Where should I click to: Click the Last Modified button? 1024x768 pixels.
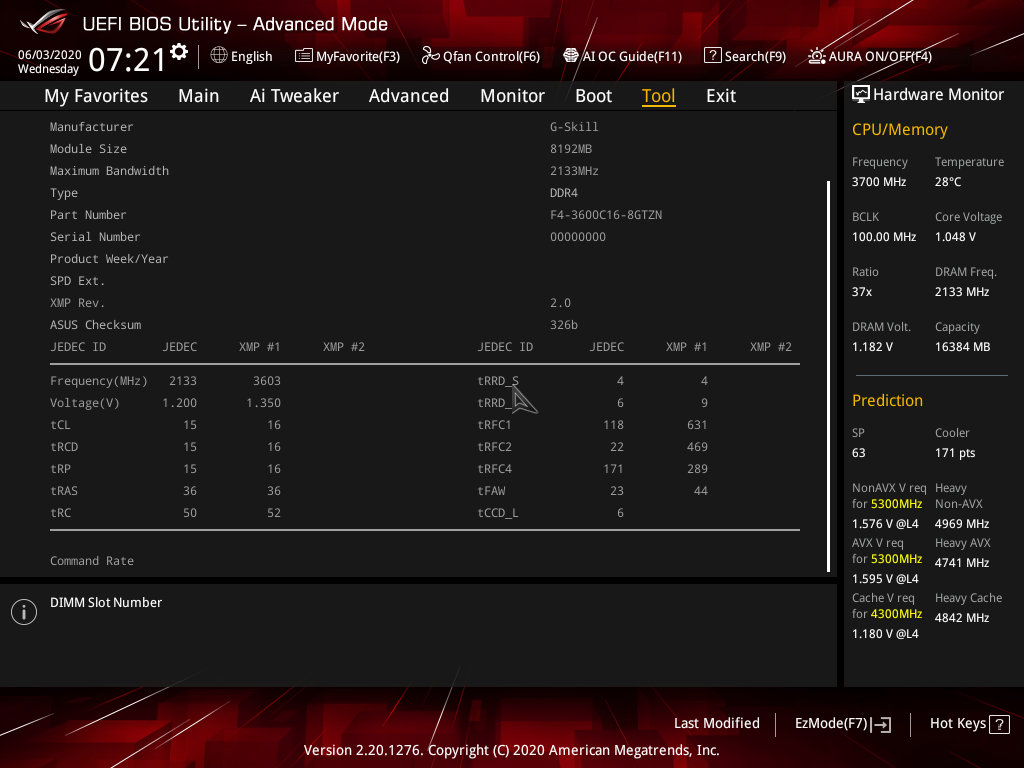click(x=716, y=723)
